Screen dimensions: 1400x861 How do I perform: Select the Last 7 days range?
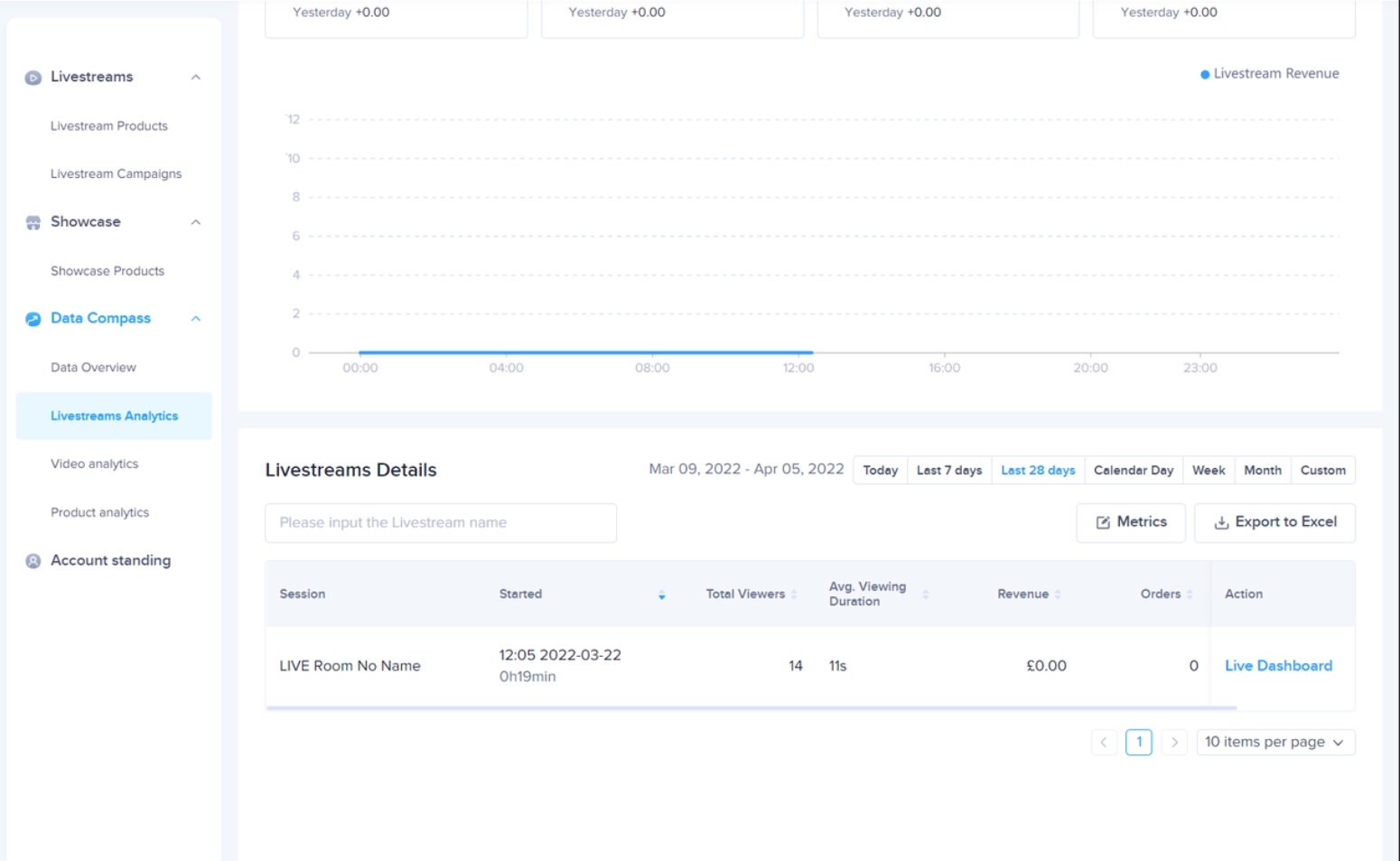[x=948, y=471]
